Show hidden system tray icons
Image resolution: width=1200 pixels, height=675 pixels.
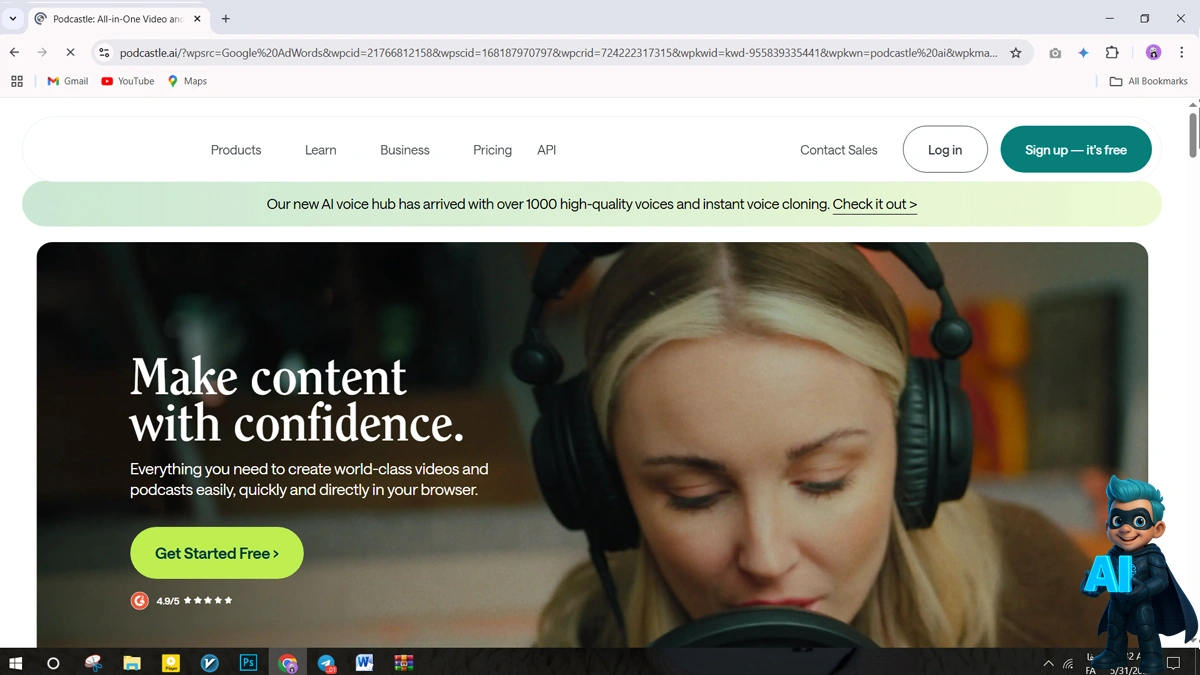1048,663
